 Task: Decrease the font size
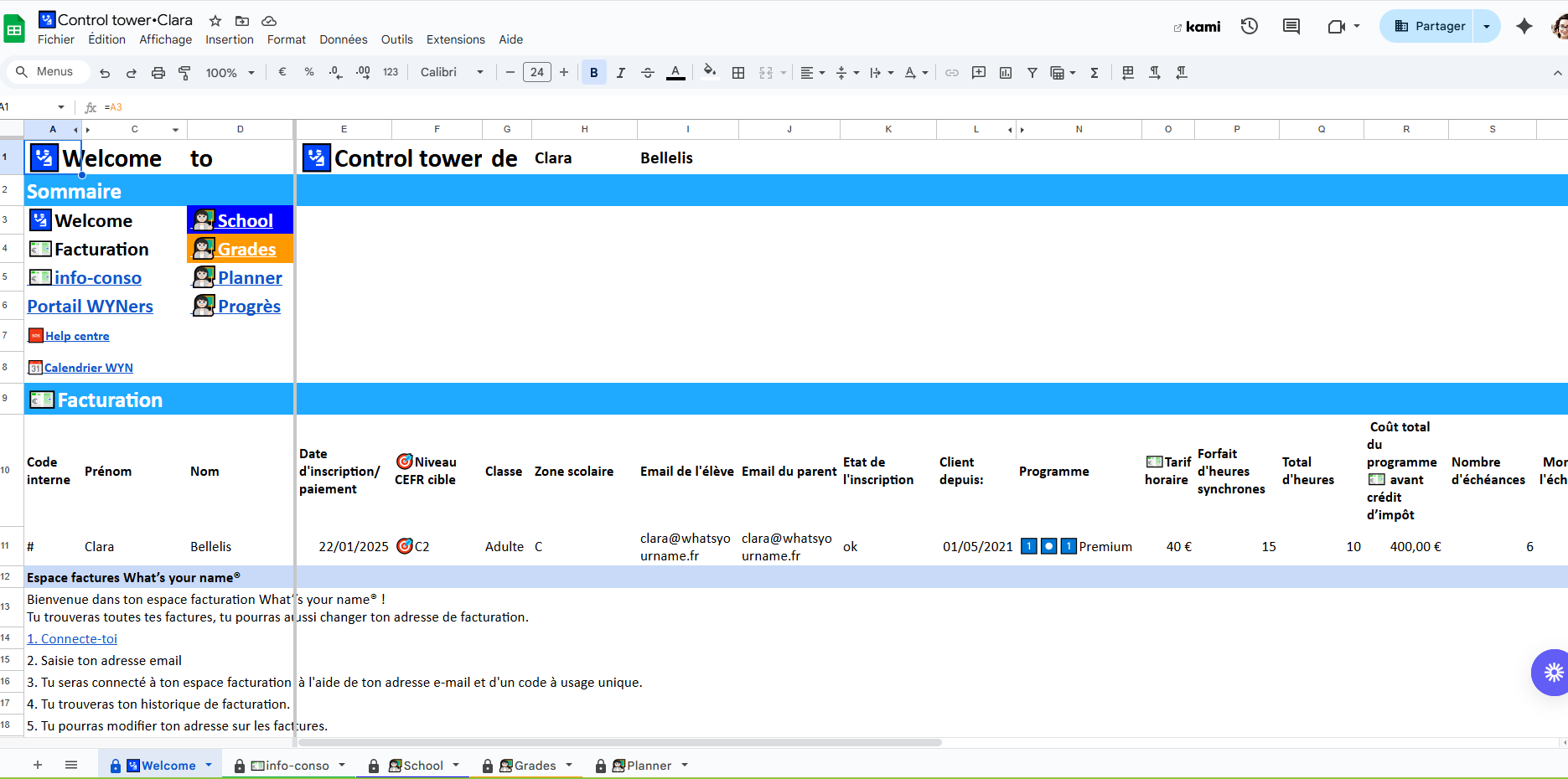tap(510, 72)
